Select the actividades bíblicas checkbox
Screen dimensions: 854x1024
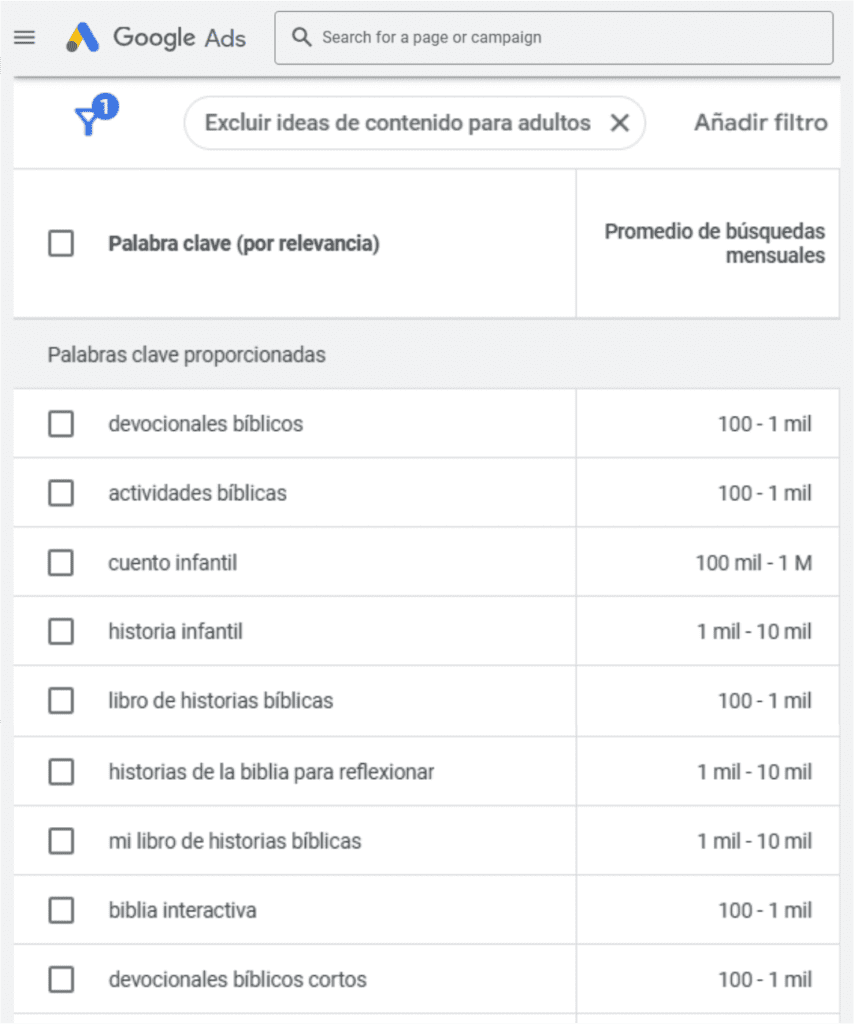(x=61, y=493)
